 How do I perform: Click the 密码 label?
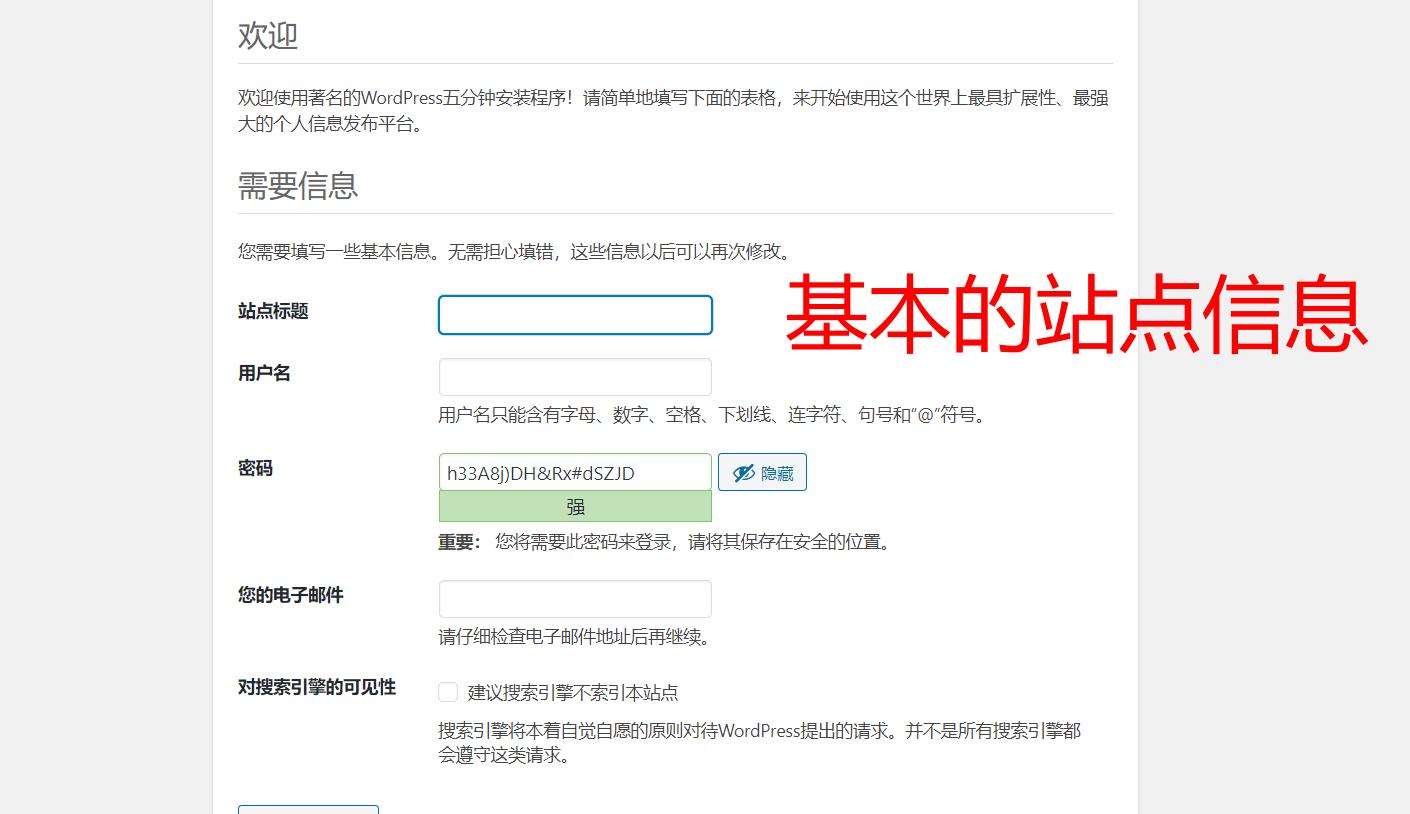255,468
